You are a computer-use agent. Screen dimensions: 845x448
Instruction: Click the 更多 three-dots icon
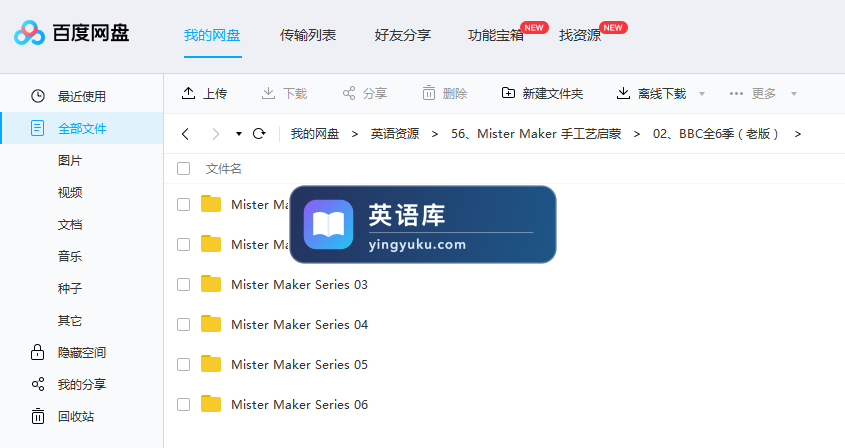click(x=736, y=93)
